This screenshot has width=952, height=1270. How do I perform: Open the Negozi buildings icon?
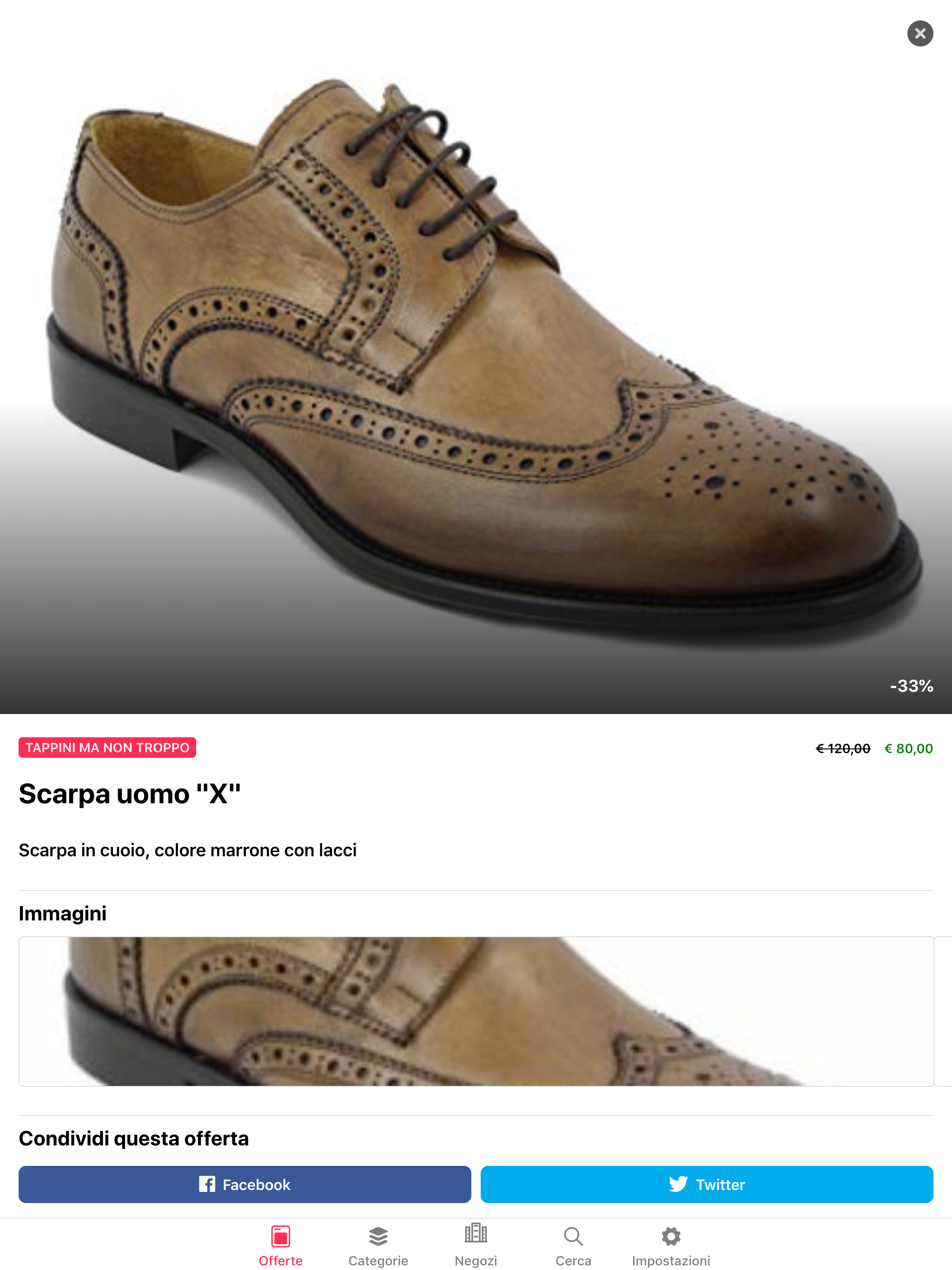point(476,1233)
